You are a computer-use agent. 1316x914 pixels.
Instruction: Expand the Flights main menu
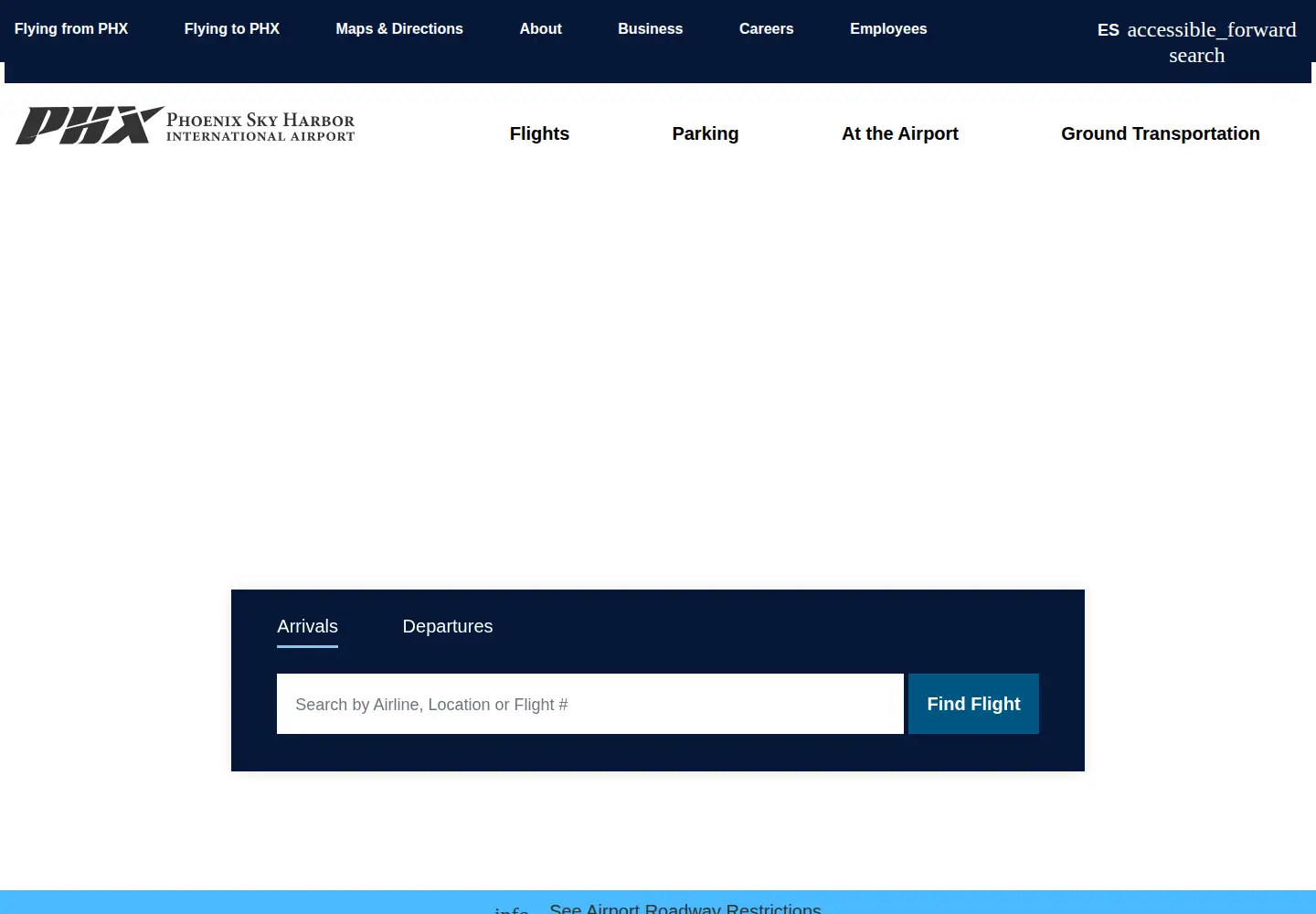tap(539, 133)
